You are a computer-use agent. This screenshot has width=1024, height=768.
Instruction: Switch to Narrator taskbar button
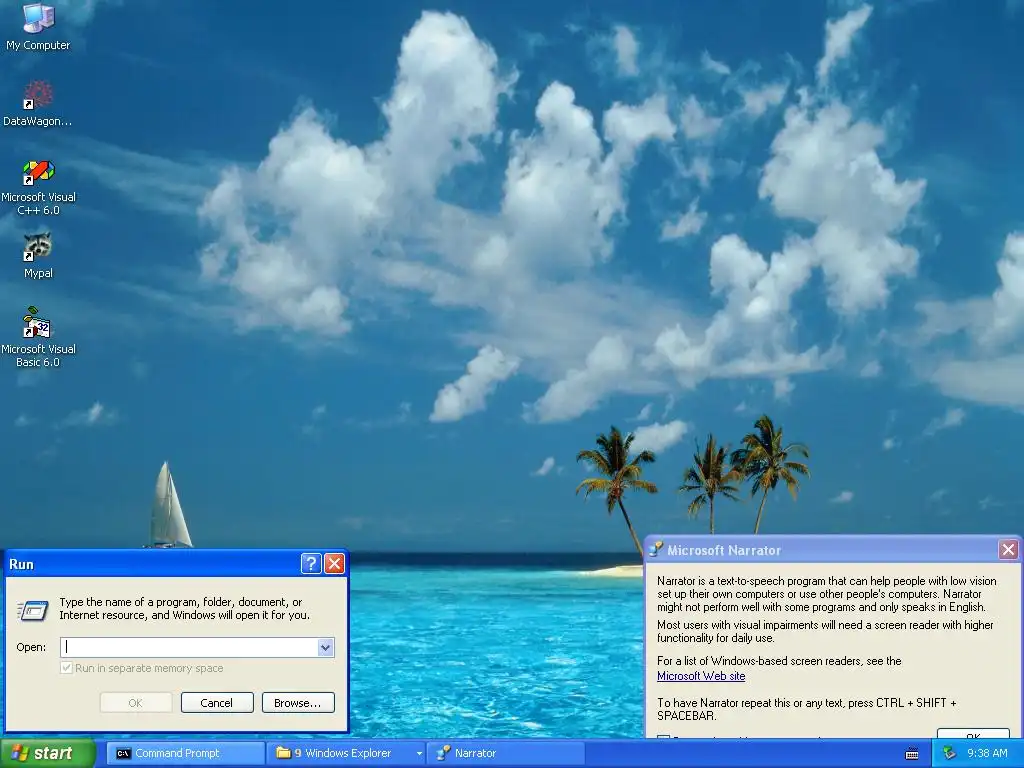pyautogui.click(x=506, y=753)
